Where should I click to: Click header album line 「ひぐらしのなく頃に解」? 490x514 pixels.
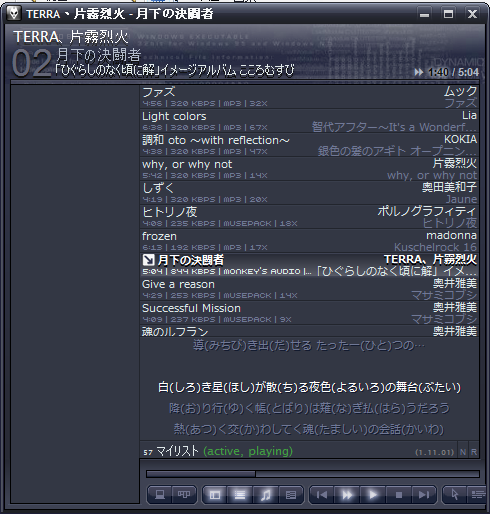tap(175, 70)
